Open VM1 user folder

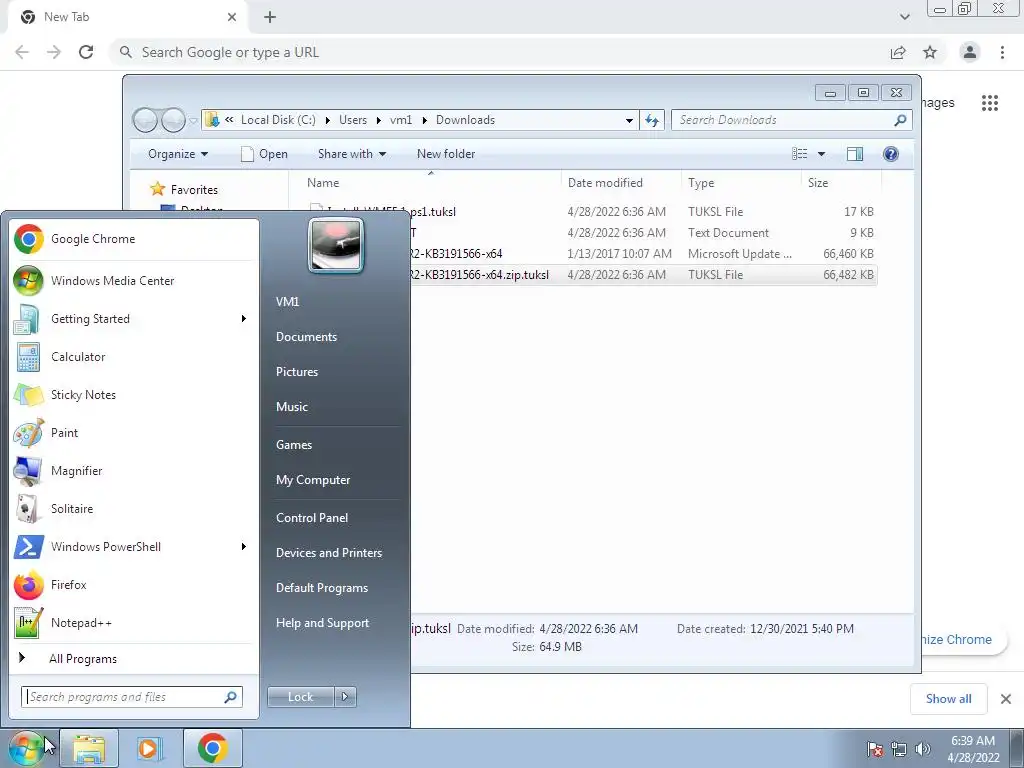tap(287, 302)
